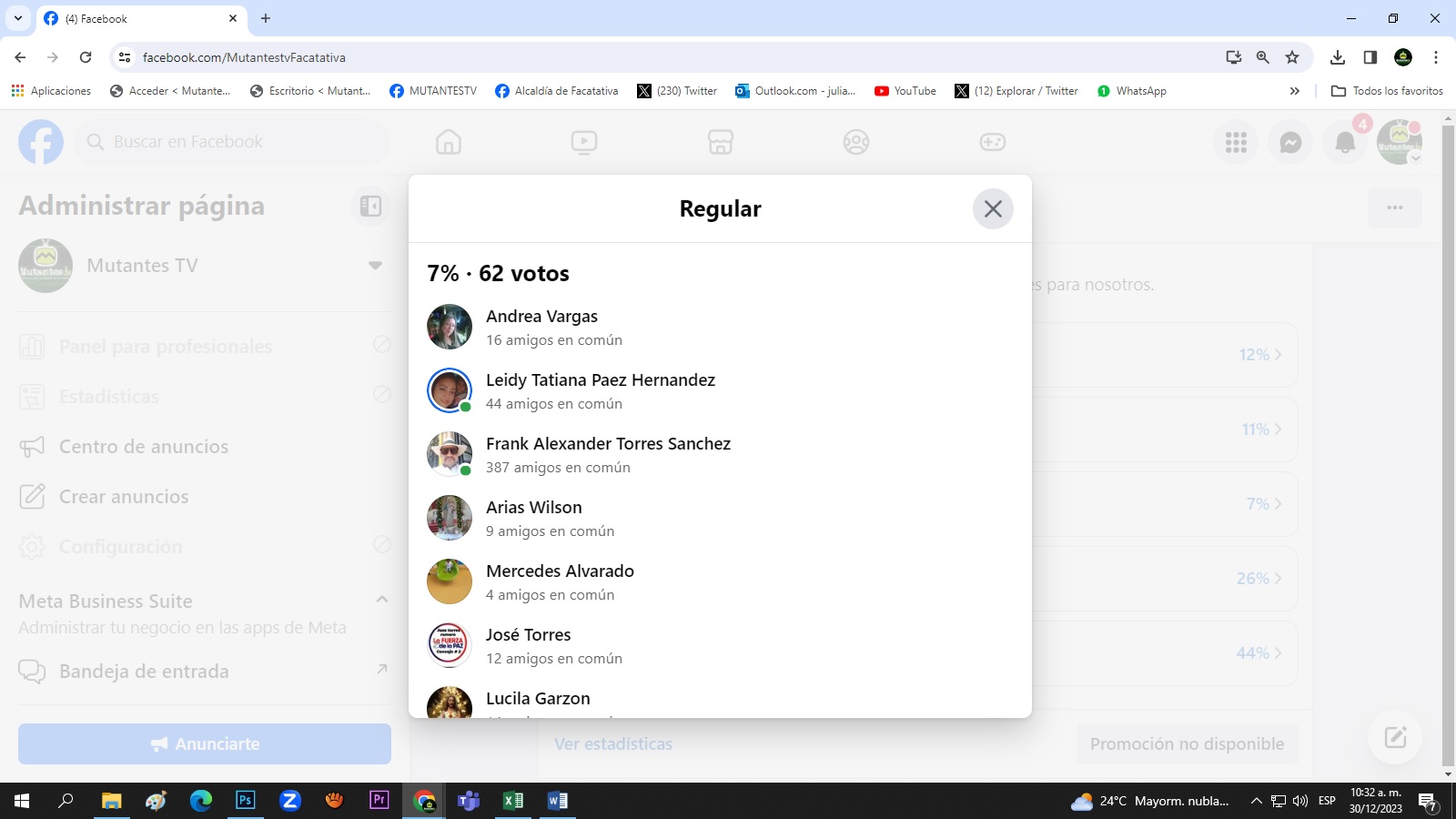Open the Gaming icon in top bar
Viewport: 1456px width, 819px height.
coord(992,143)
